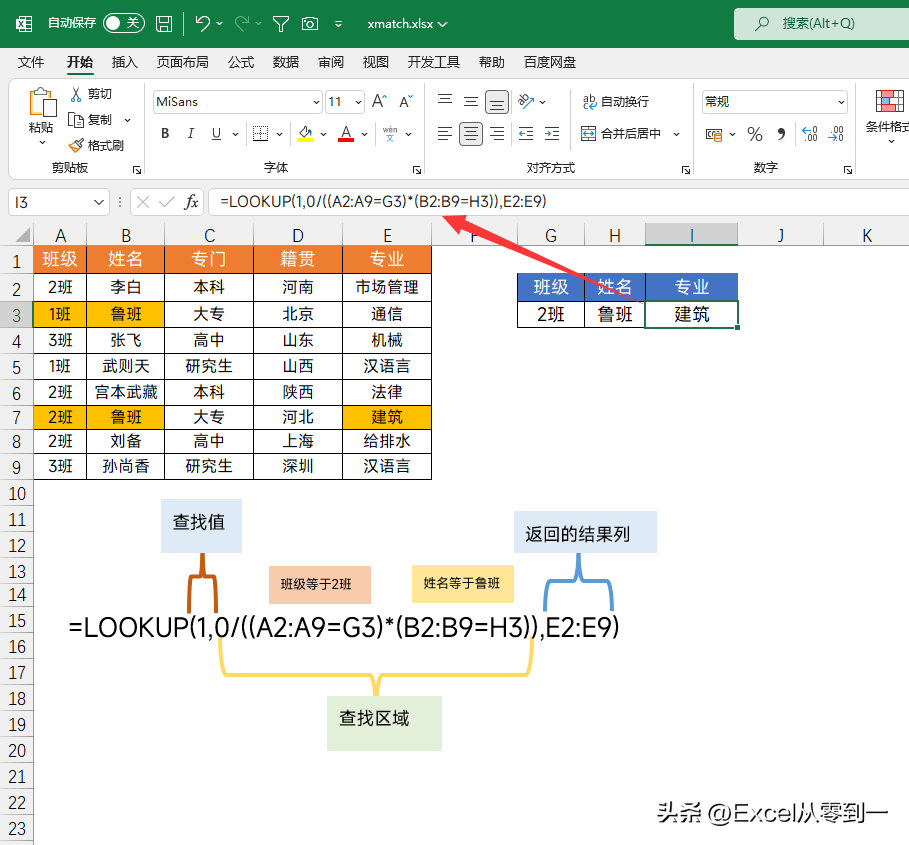Image resolution: width=909 pixels, height=845 pixels.
Task: Expand the Name Box I3 dropdown arrow
Action: point(99,202)
